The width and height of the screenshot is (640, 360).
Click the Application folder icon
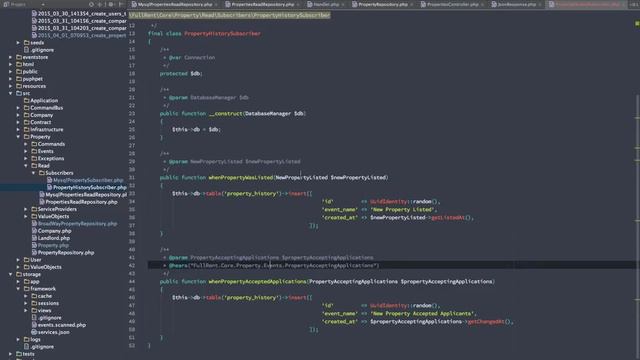[x=27, y=100]
